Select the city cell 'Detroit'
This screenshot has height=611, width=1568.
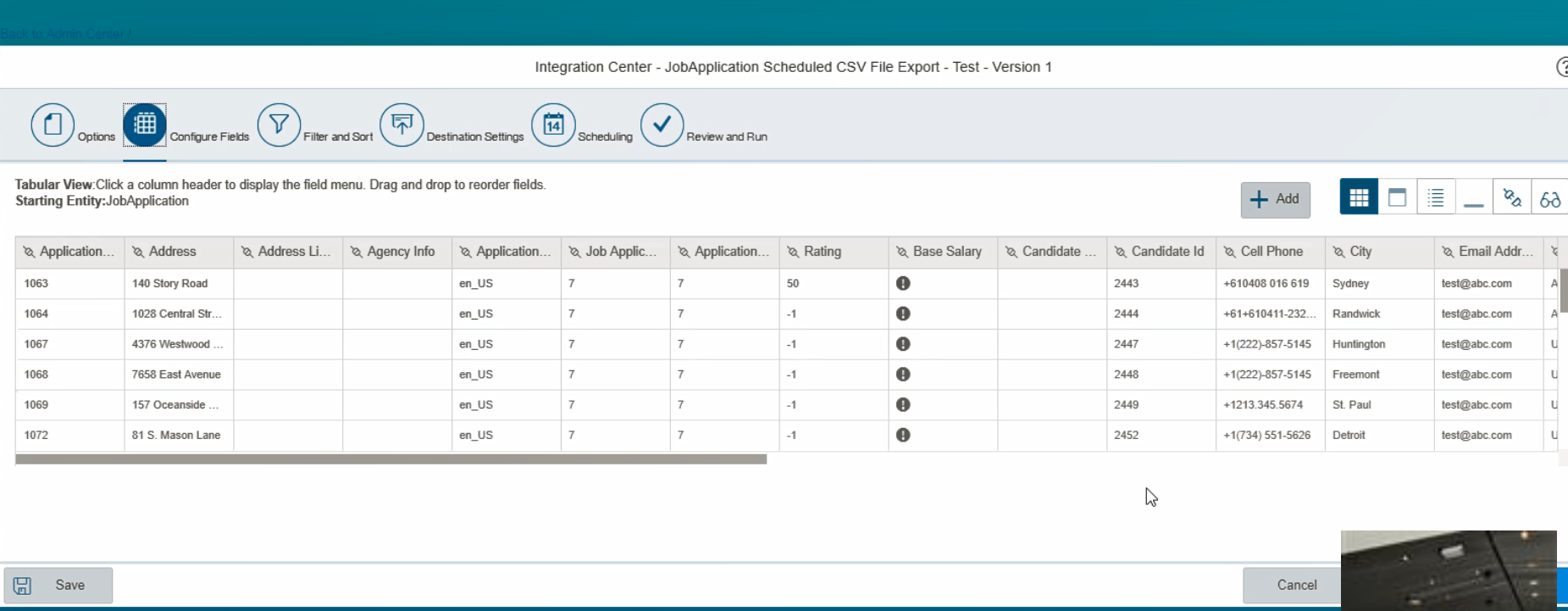click(1381, 435)
